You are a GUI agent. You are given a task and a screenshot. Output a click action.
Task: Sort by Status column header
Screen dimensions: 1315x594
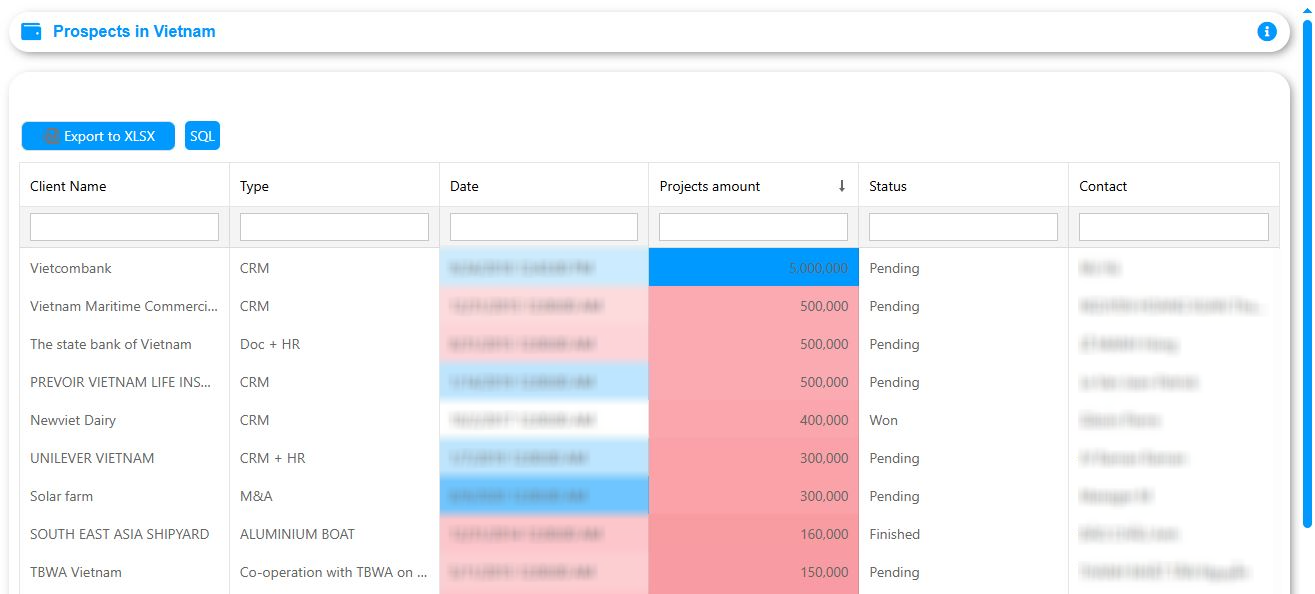pos(964,186)
